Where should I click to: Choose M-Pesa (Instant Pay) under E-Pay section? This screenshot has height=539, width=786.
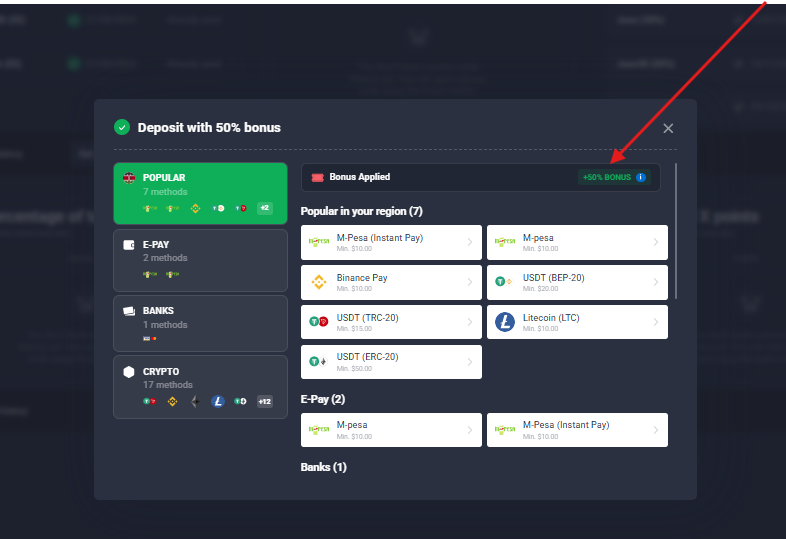577,430
